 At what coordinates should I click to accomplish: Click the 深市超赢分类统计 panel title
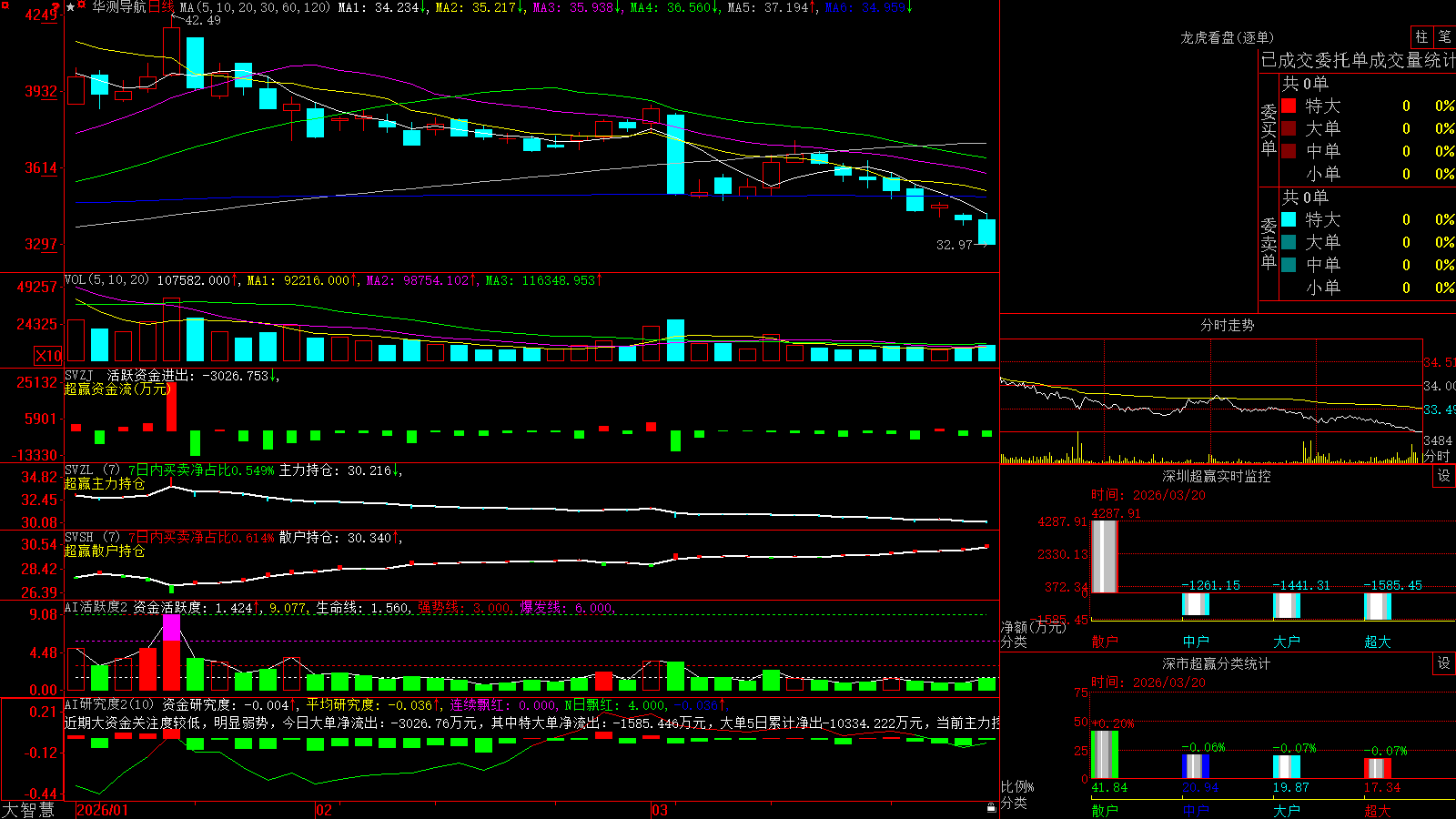(1217, 663)
